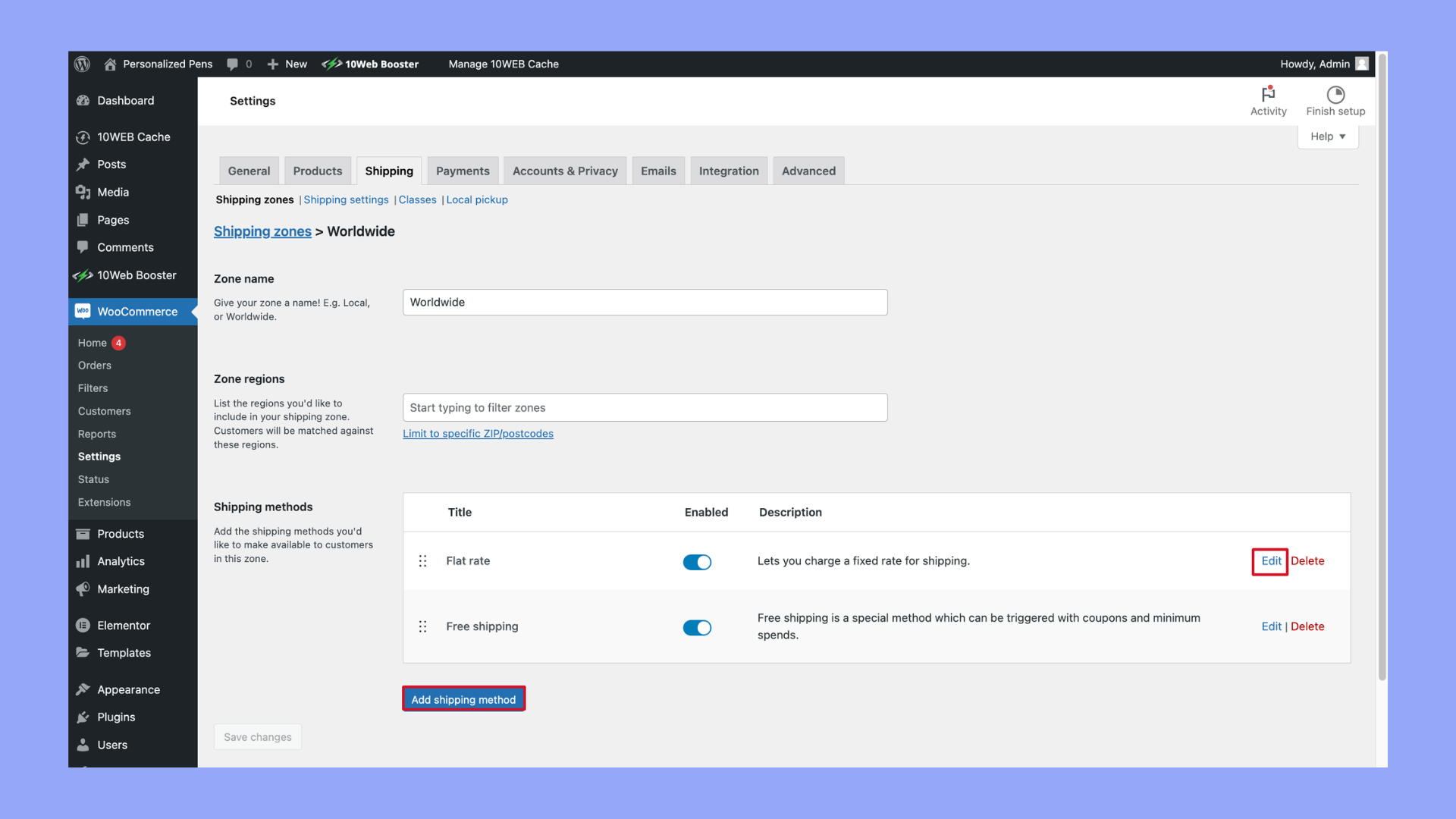Click the Elementor sidebar icon

(83, 626)
